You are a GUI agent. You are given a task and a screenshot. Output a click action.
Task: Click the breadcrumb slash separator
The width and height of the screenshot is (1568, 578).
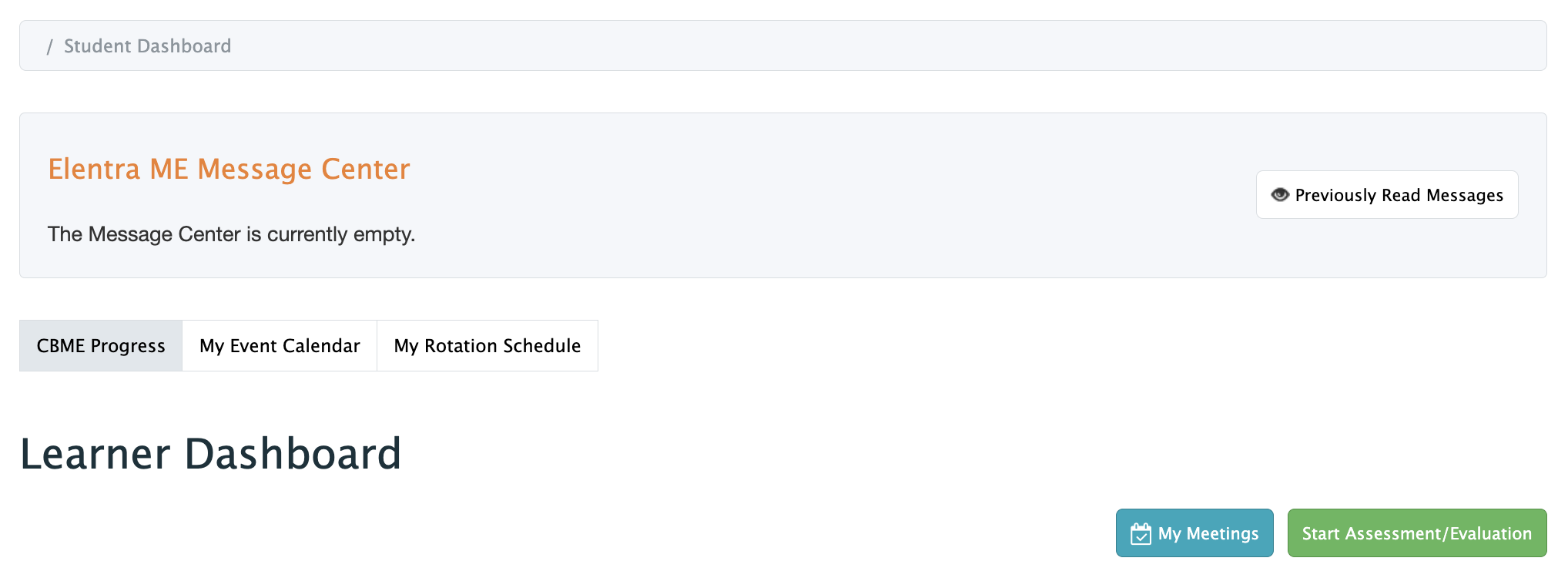pyautogui.click(x=49, y=47)
